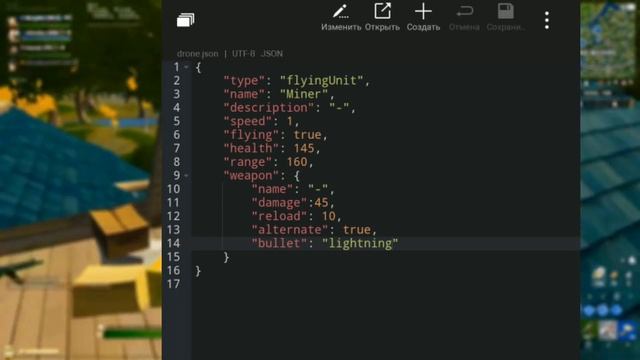Tap the Создать plus icon
The height and width of the screenshot is (360, 640).
pyautogui.click(x=423, y=11)
